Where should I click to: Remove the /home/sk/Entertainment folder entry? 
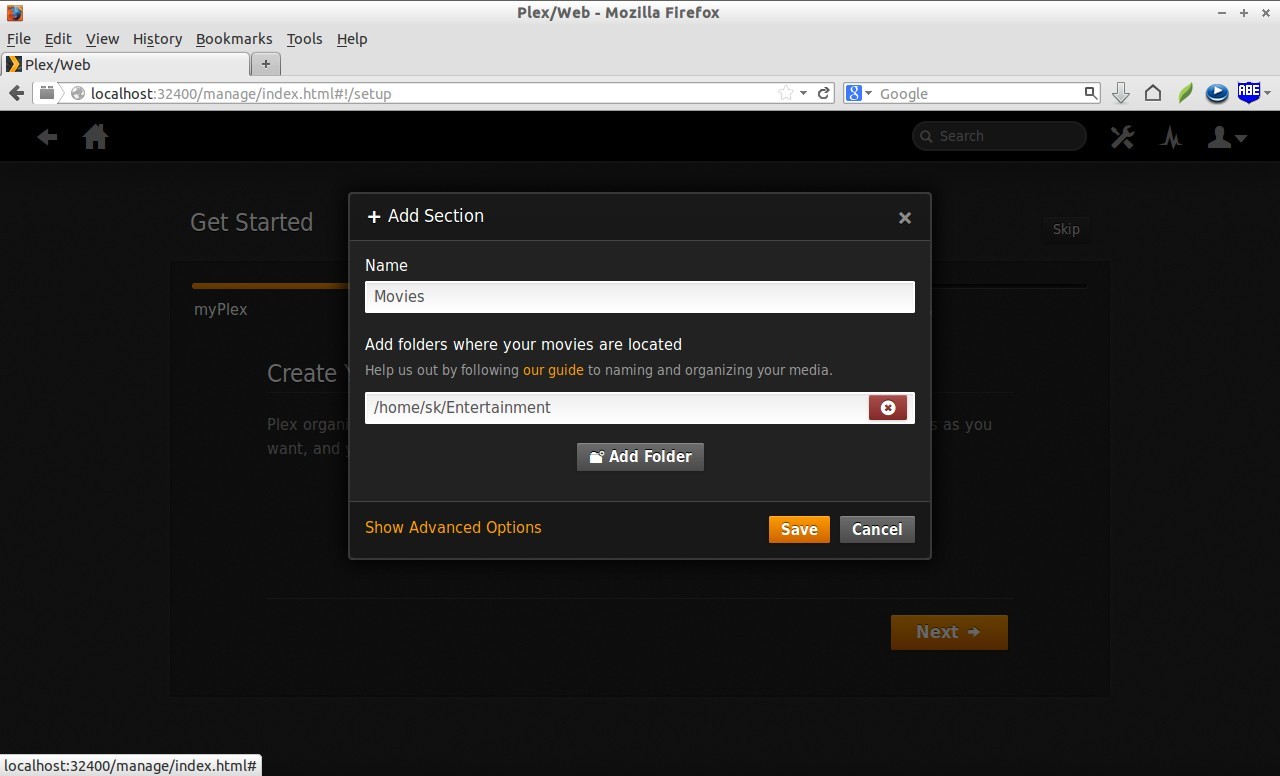888,407
